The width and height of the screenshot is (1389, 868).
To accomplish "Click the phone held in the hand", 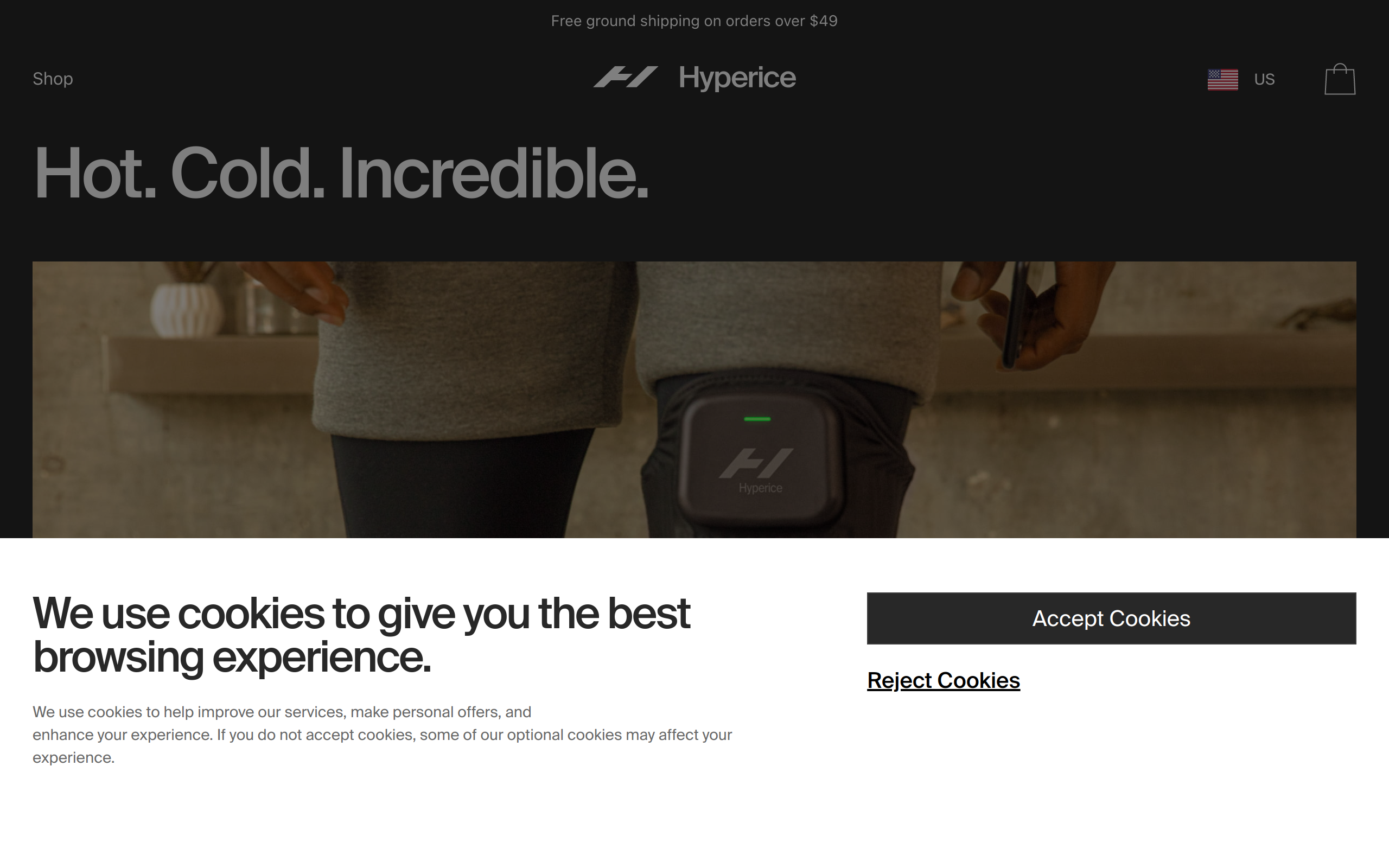I will pyautogui.click(x=1016, y=315).
